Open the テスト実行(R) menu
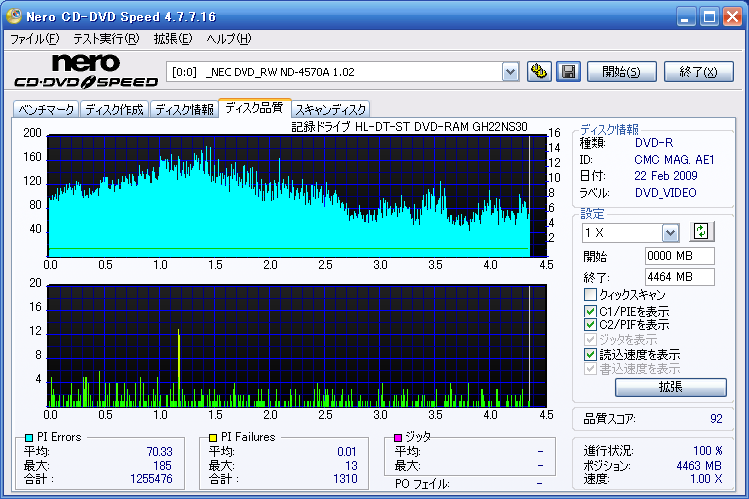 106,39
